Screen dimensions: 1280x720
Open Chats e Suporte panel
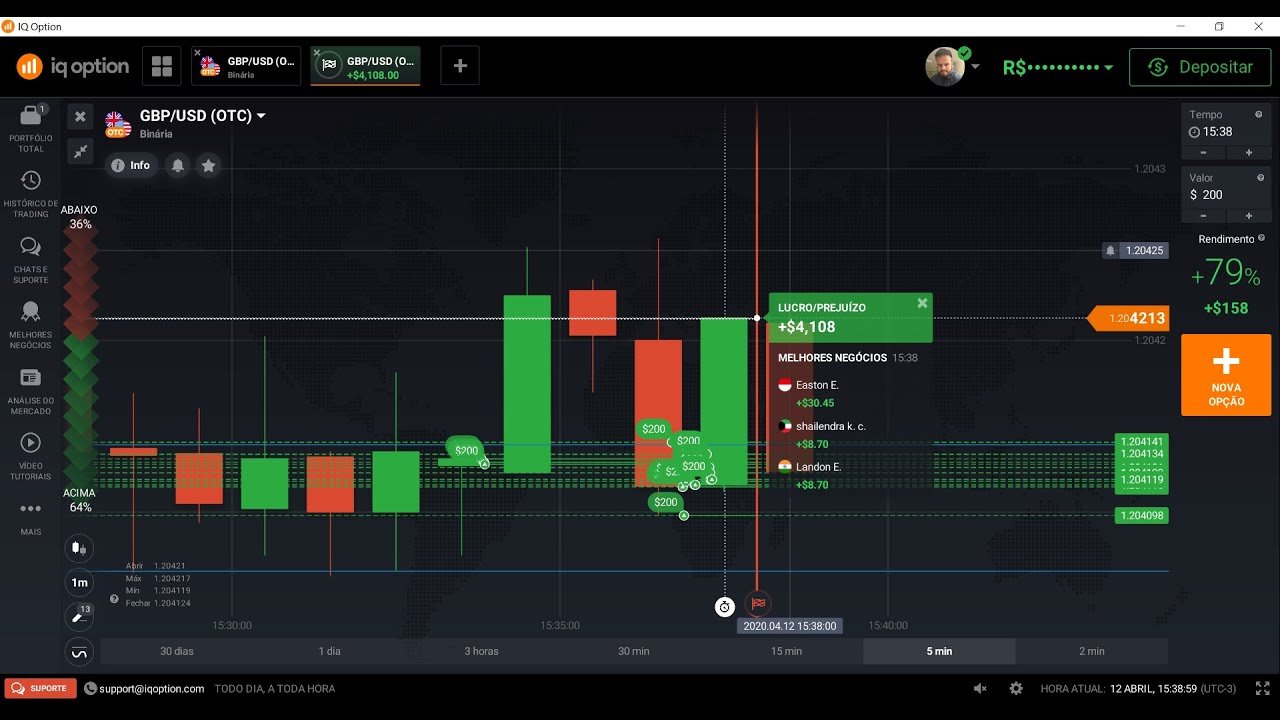pyautogui.click(x=31, y=260)
